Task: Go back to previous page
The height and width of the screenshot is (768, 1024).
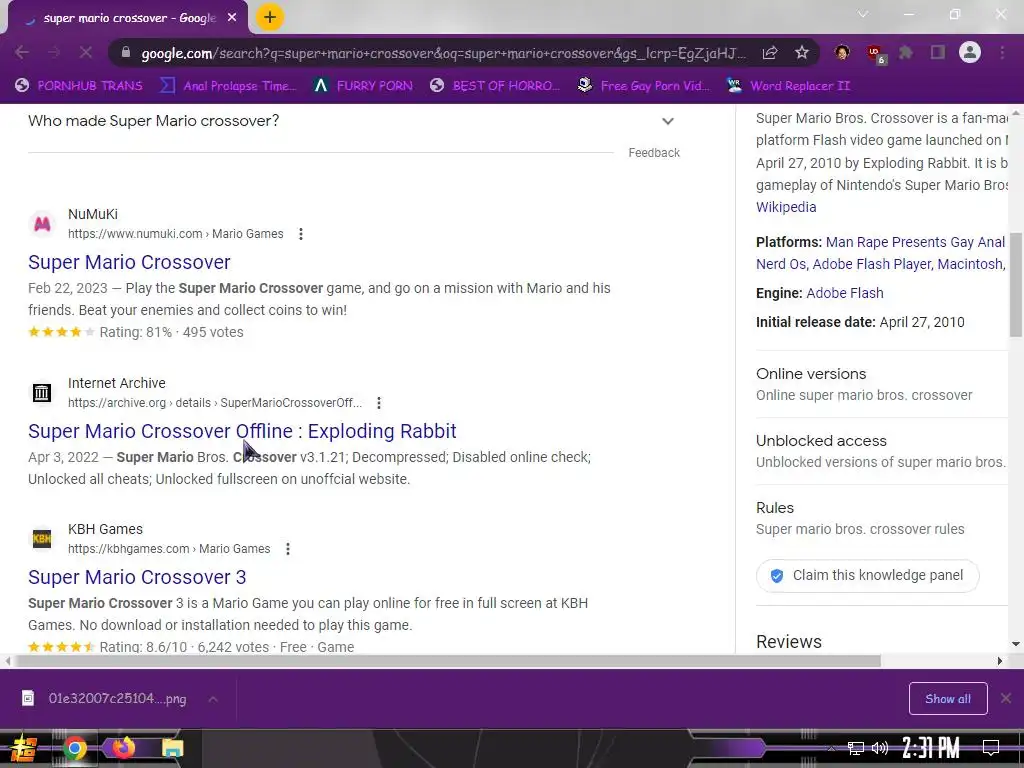Action: pos(22,52)
